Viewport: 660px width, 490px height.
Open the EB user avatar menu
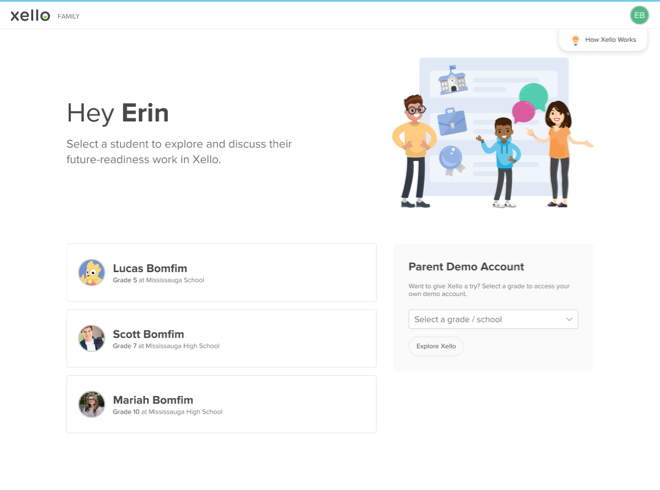point(639,15)
